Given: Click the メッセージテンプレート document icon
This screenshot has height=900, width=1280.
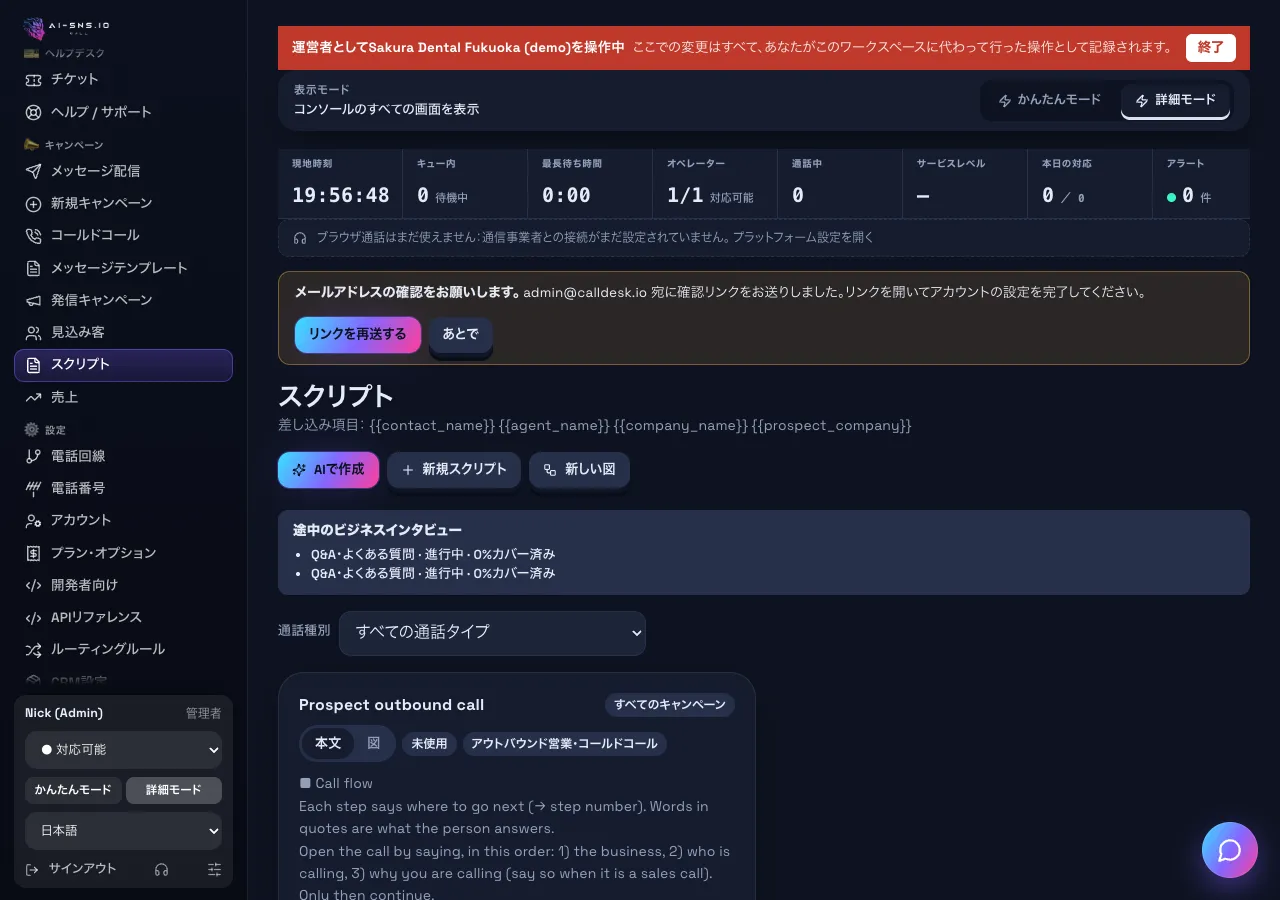Looking at the screenshot, I should click(x=33, y=268).
